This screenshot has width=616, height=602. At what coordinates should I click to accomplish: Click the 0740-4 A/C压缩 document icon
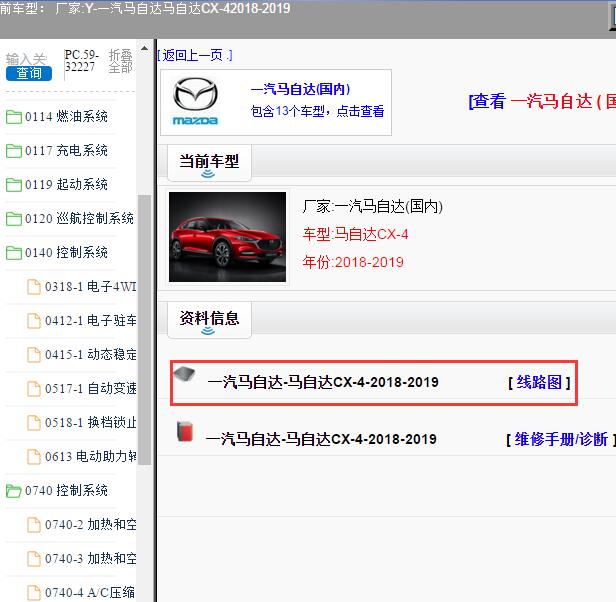click(34, 593)
